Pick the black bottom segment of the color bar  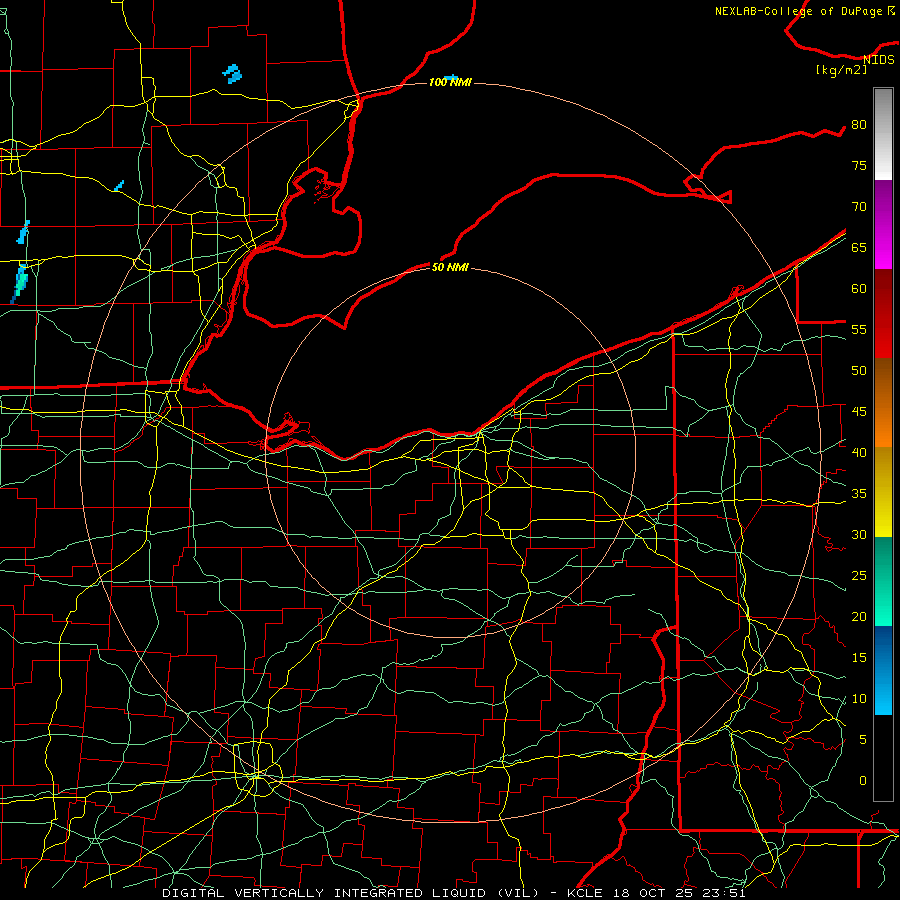pyautogui.click(x=883, y=758)
